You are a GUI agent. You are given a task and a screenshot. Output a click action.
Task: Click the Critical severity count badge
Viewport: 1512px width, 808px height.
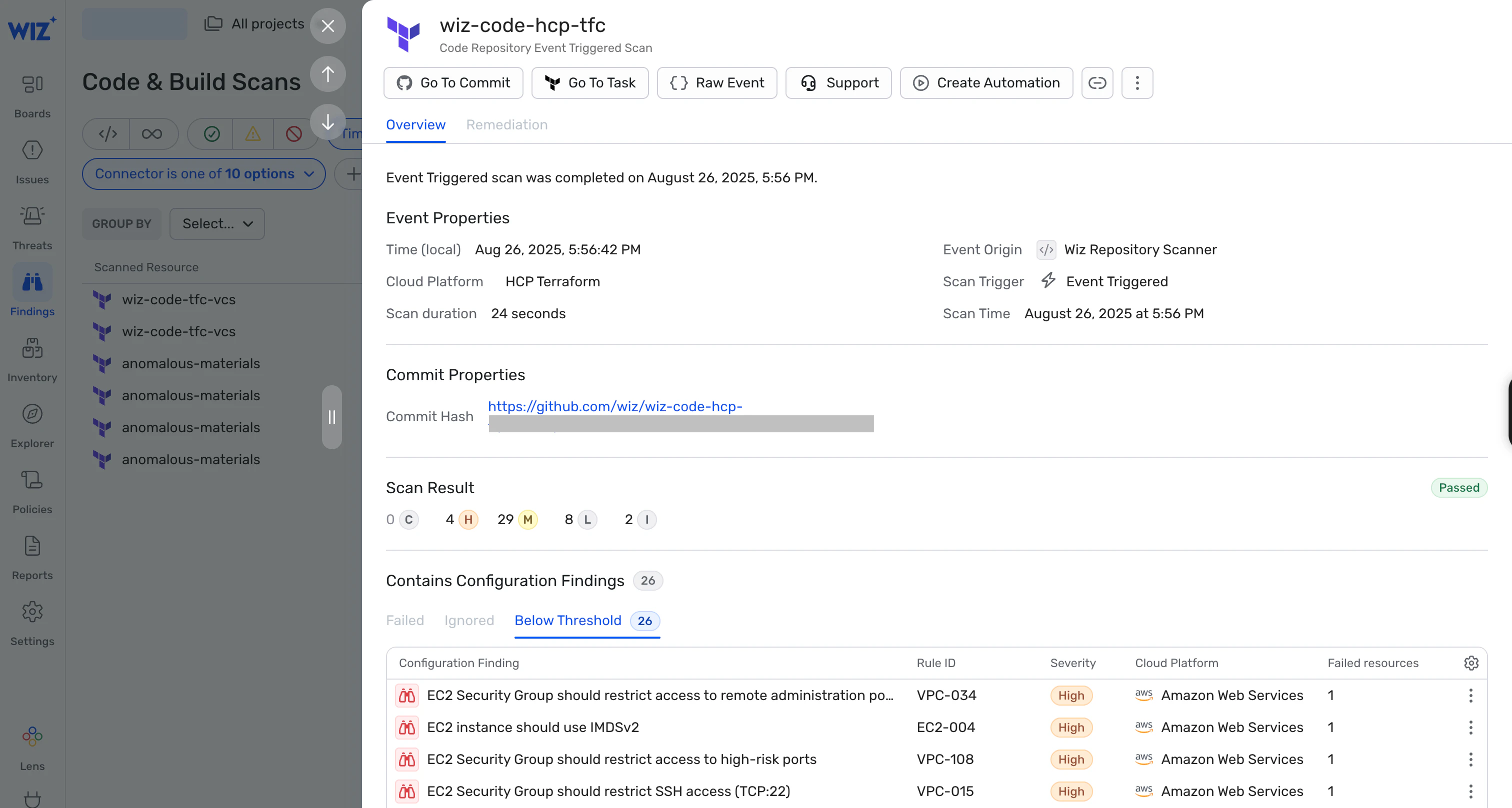(x=408, y=519)
